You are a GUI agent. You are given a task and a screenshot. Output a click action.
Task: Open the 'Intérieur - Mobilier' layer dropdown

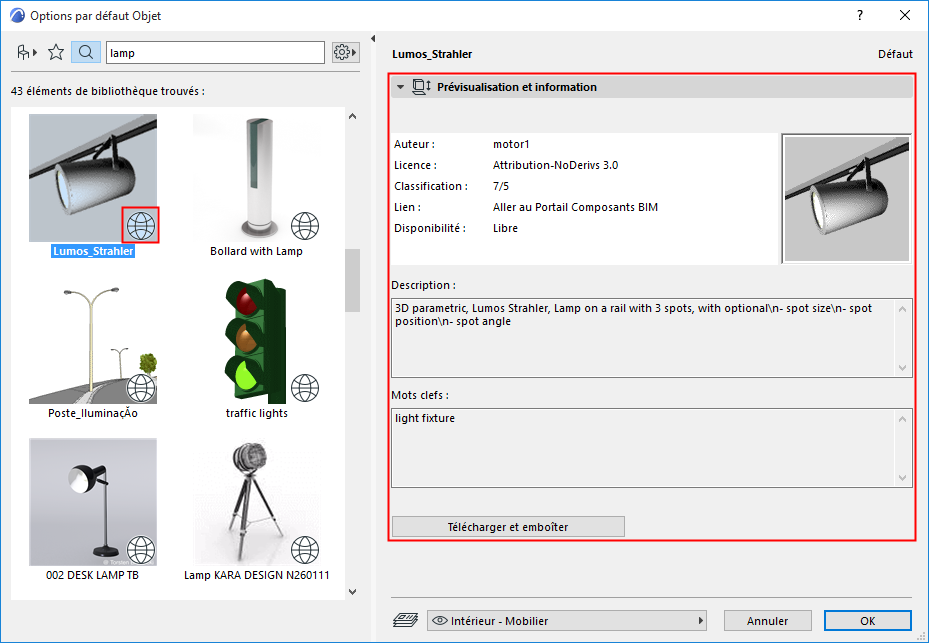[567, 620]
